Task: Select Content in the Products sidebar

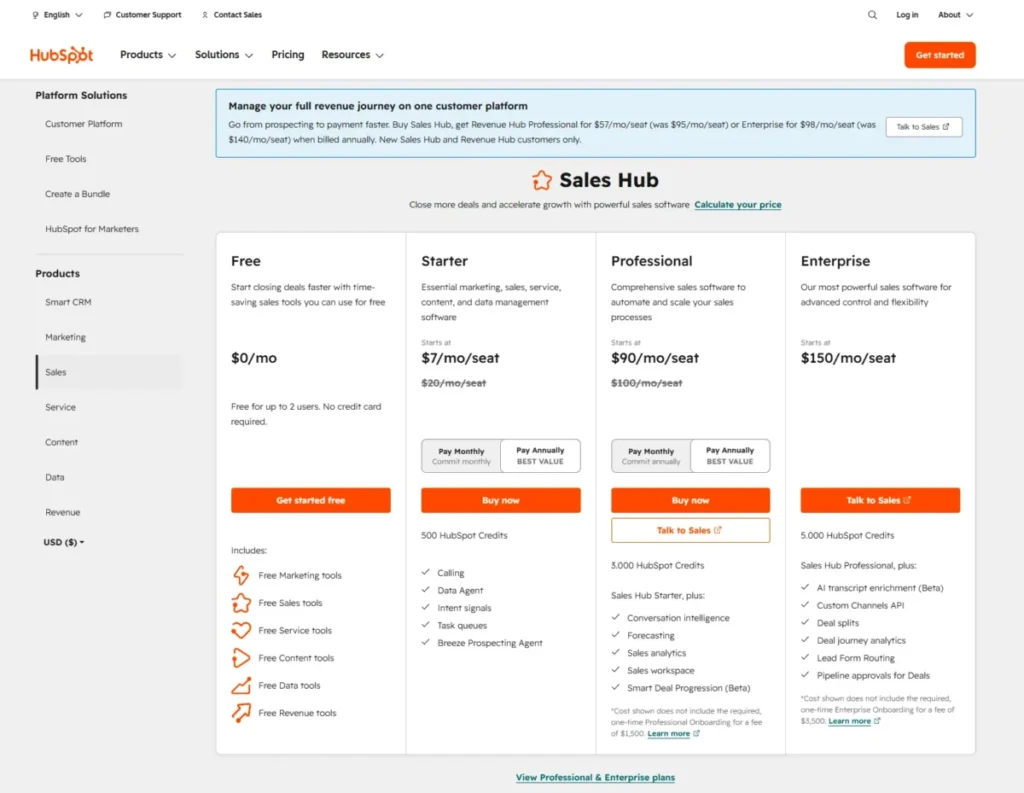Action: point(61,442)
